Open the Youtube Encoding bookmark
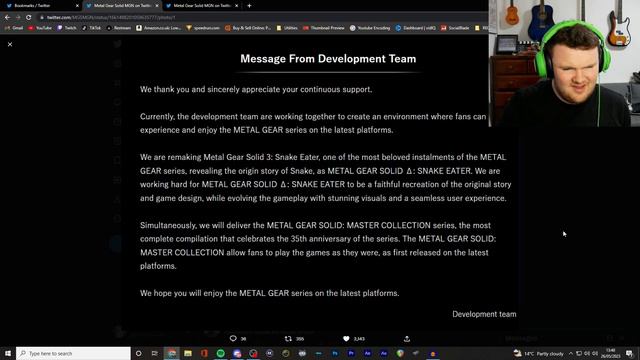 (370, 28)
